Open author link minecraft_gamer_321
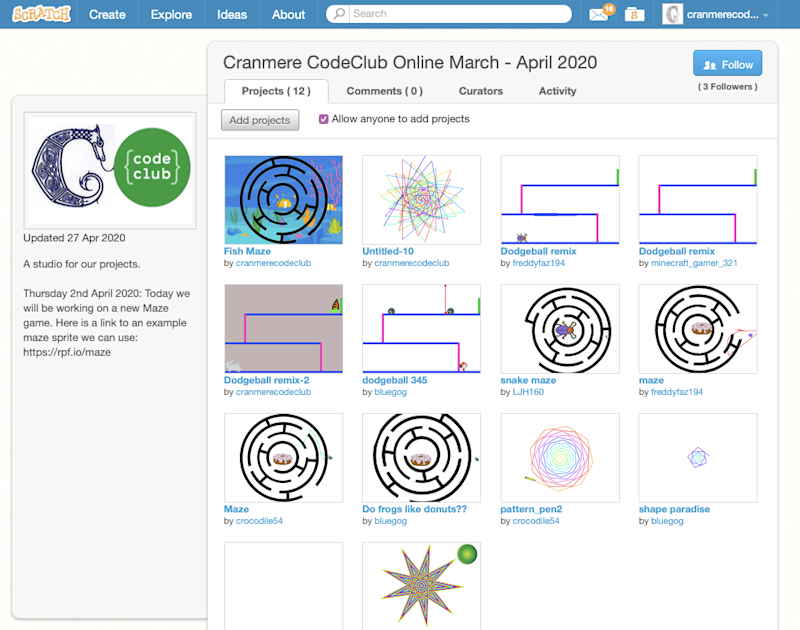Image resolution: width=800 pixels, height=630 pixels. pyautogui.click(x=694, y=263)
